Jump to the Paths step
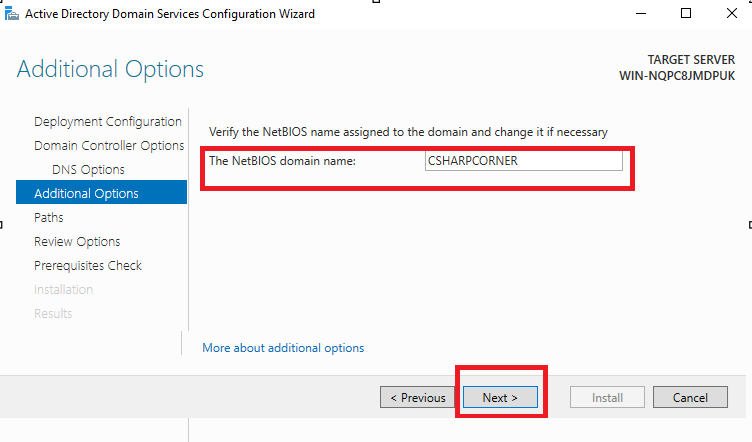The image size is (752, 442). pyautogui.click(x=48, y=218)
